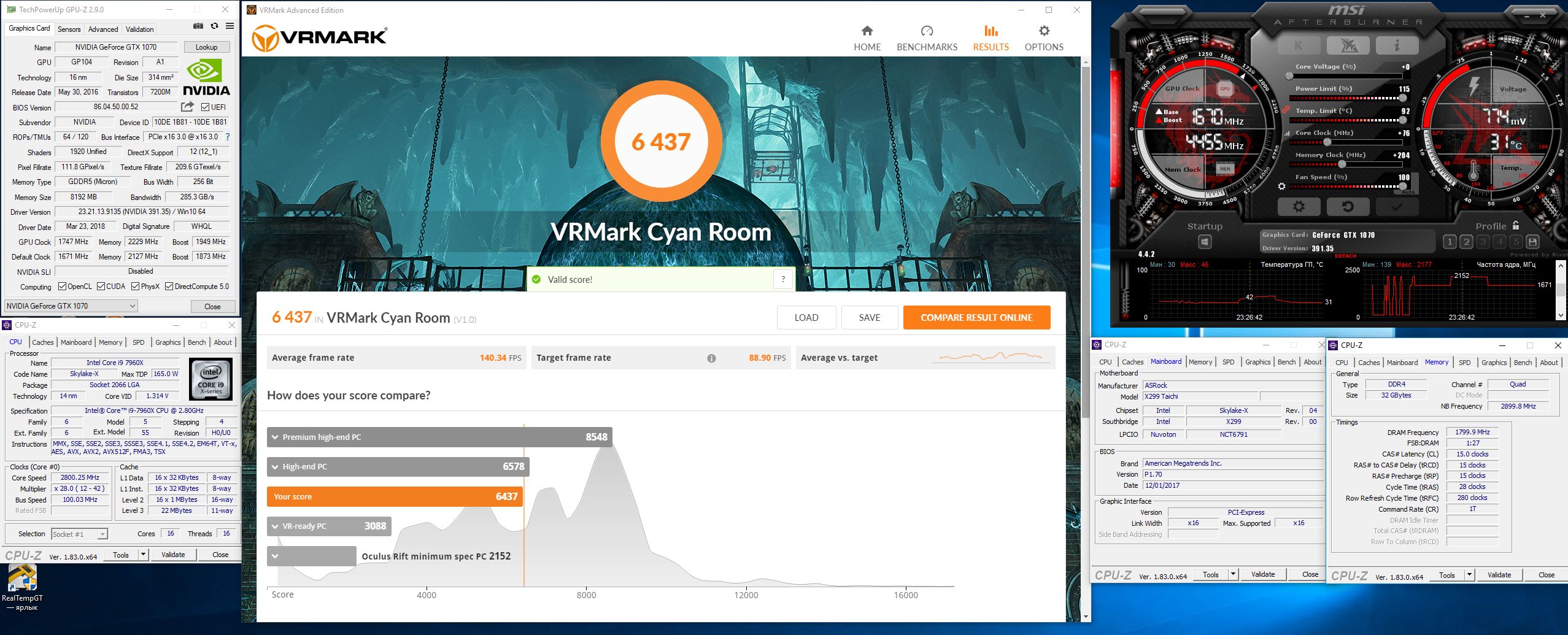Click the LOAD button in VRMark
This screenshot has width=1568, height=635.
click(806, 318)
